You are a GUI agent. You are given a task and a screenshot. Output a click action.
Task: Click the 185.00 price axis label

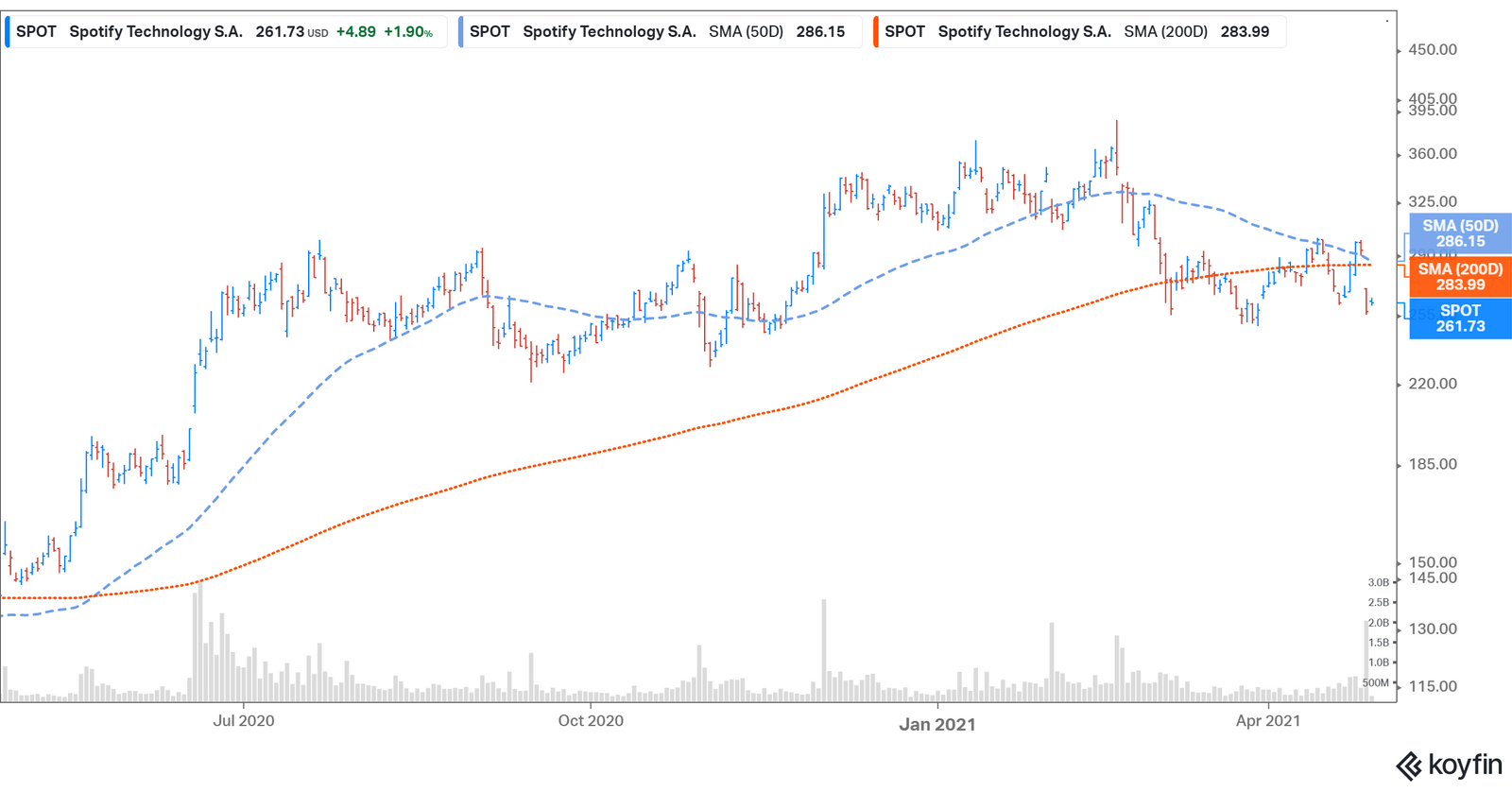1433,464
